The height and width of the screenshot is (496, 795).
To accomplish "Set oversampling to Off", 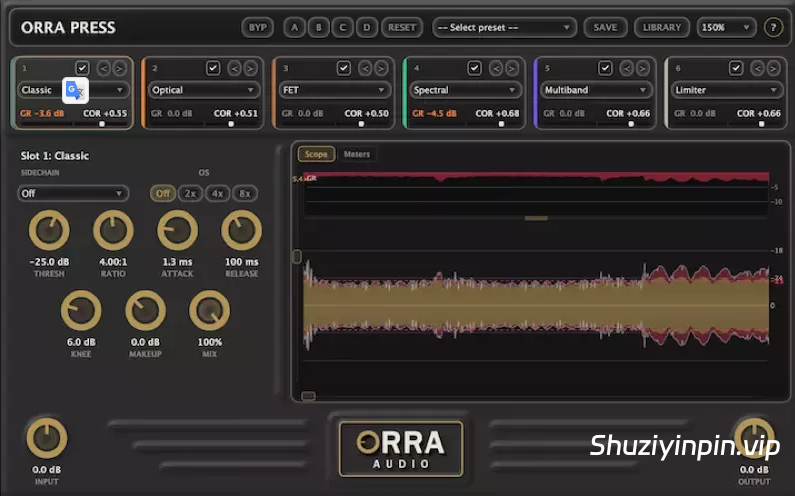I will pyautogui.click(x=163, y=193).
